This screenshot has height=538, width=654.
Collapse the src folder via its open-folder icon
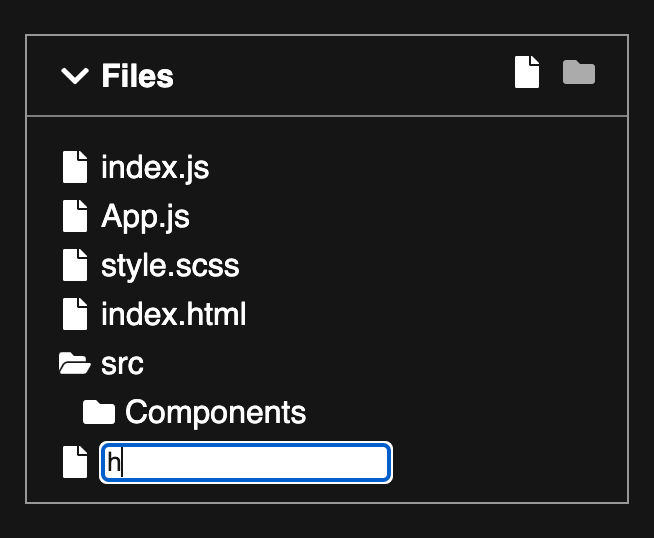[x=75, y=363]
